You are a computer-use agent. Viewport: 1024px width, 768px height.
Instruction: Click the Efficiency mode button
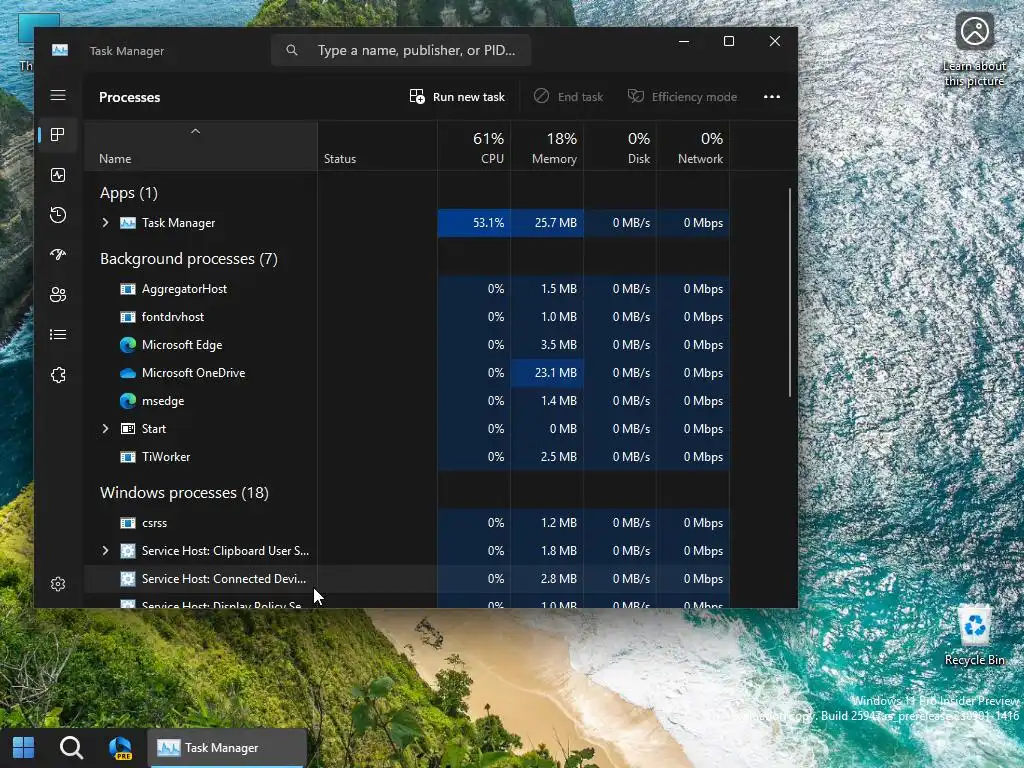[x=682, y=97]
